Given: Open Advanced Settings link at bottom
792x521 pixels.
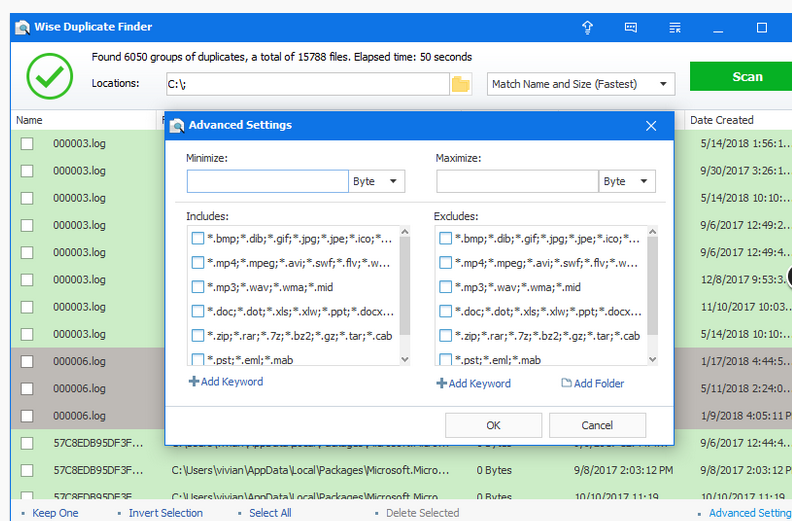Looking at the screenshot, I should (x=750, y=513).
